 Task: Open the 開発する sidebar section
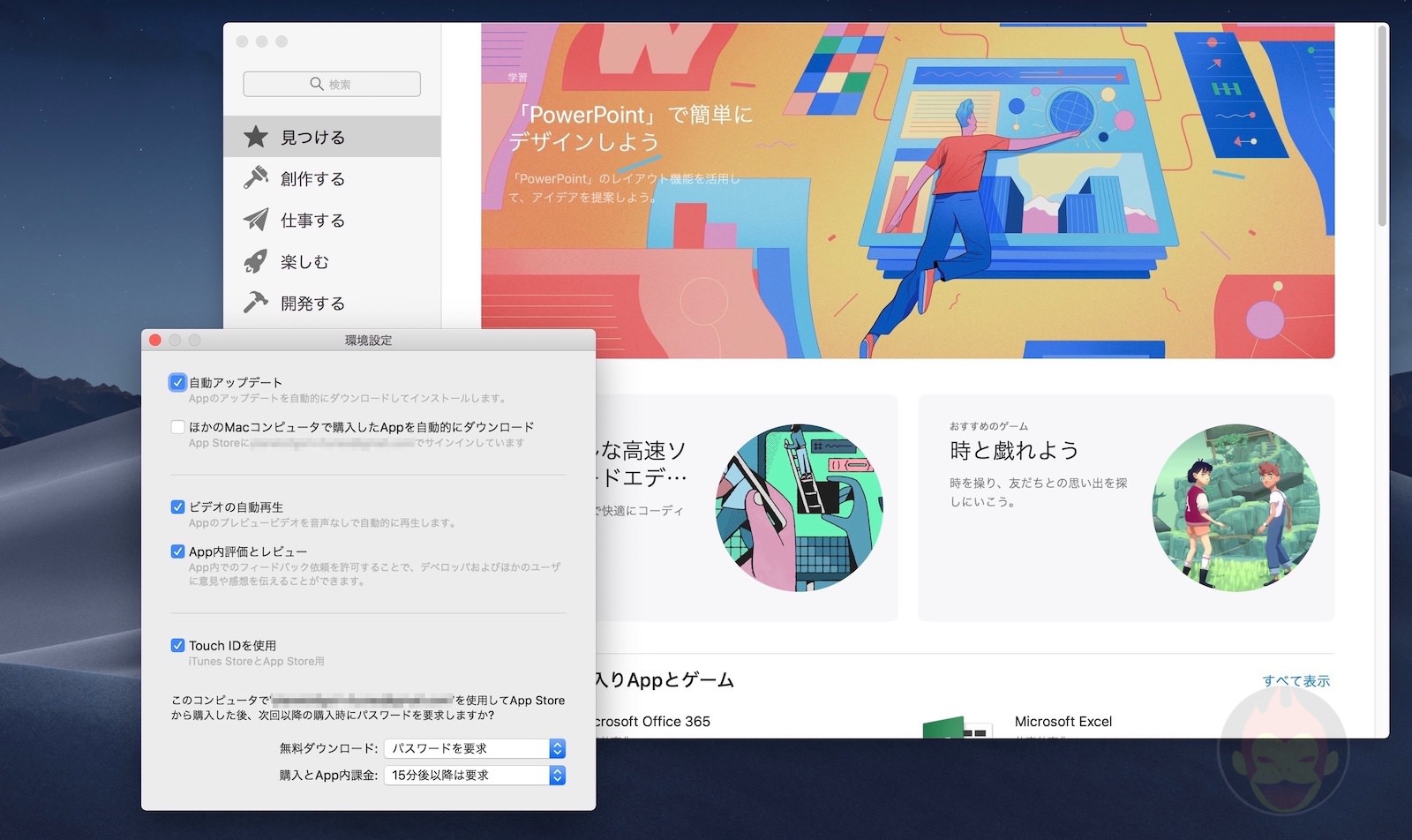pos(332,303)
